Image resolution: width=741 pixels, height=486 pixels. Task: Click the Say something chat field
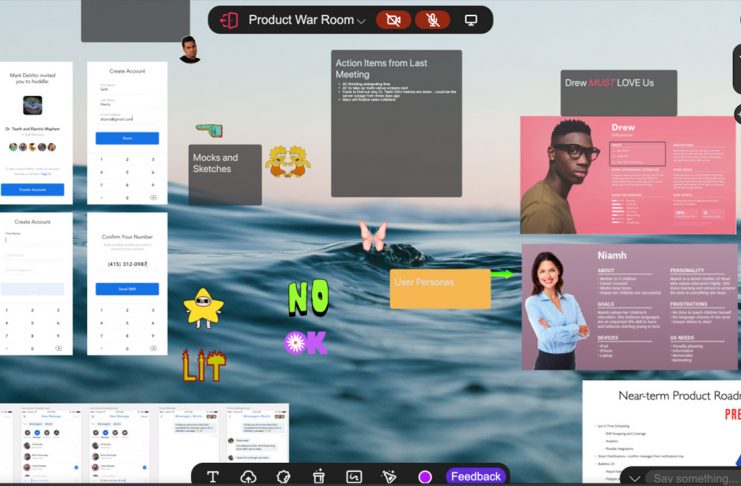pyautogui.click(x=693, y=478)
